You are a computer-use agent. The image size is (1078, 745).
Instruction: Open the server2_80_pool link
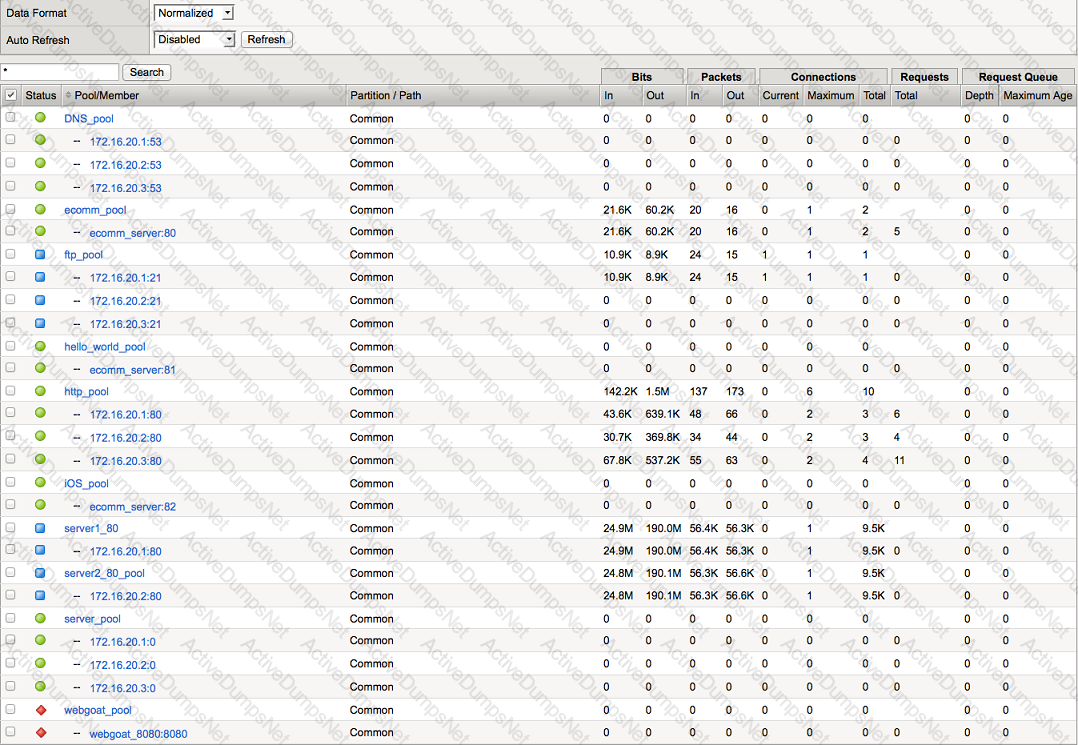[104, 574]
